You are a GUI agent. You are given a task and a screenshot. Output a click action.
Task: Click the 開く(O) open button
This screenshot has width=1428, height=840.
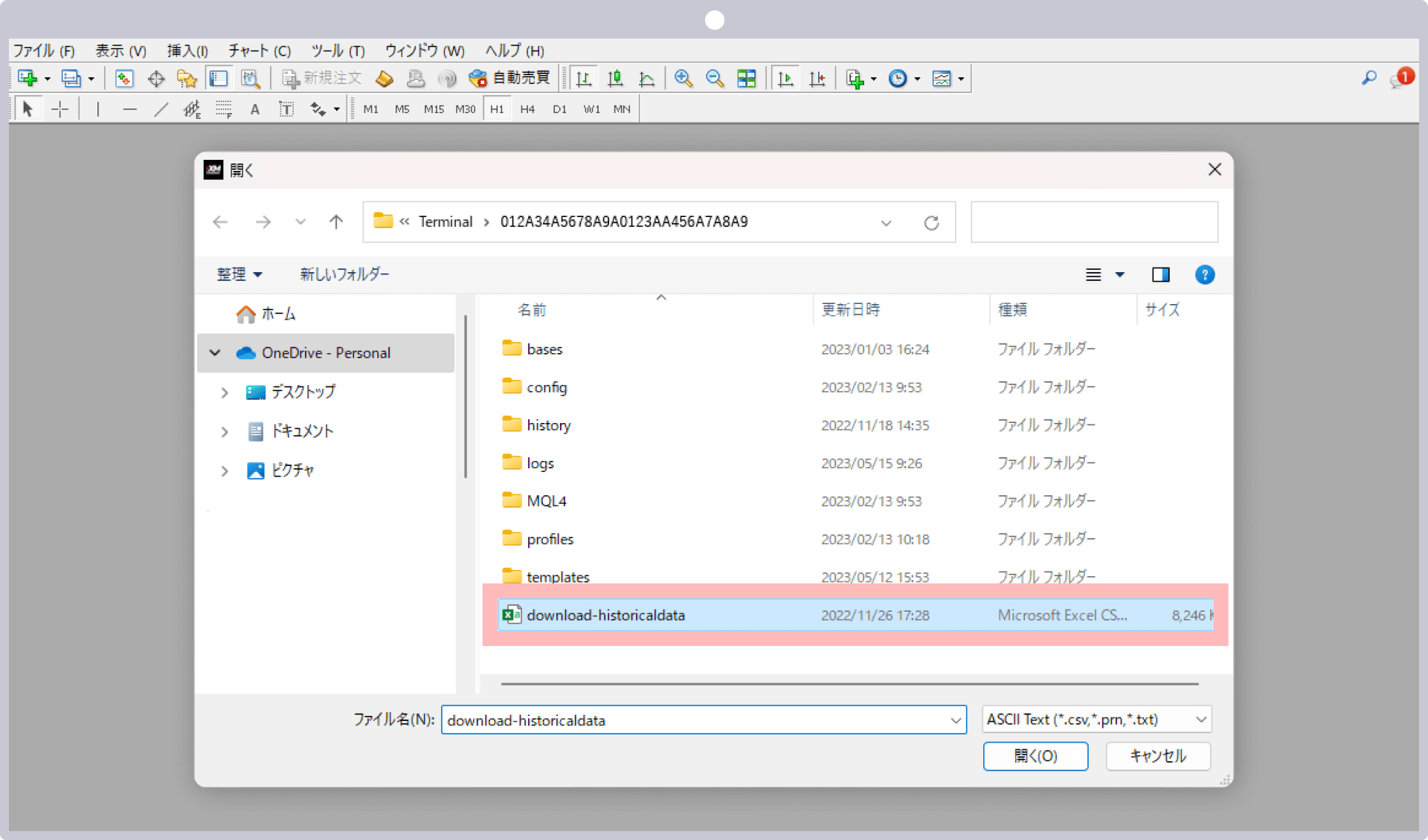click(1035, 756)
